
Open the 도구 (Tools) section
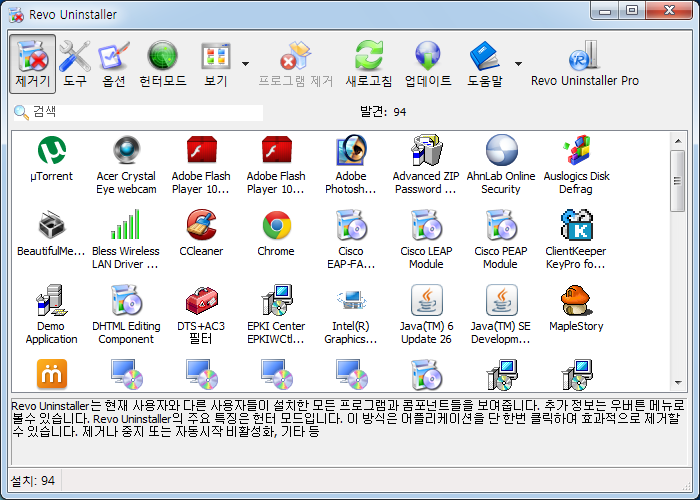(75, 64)
